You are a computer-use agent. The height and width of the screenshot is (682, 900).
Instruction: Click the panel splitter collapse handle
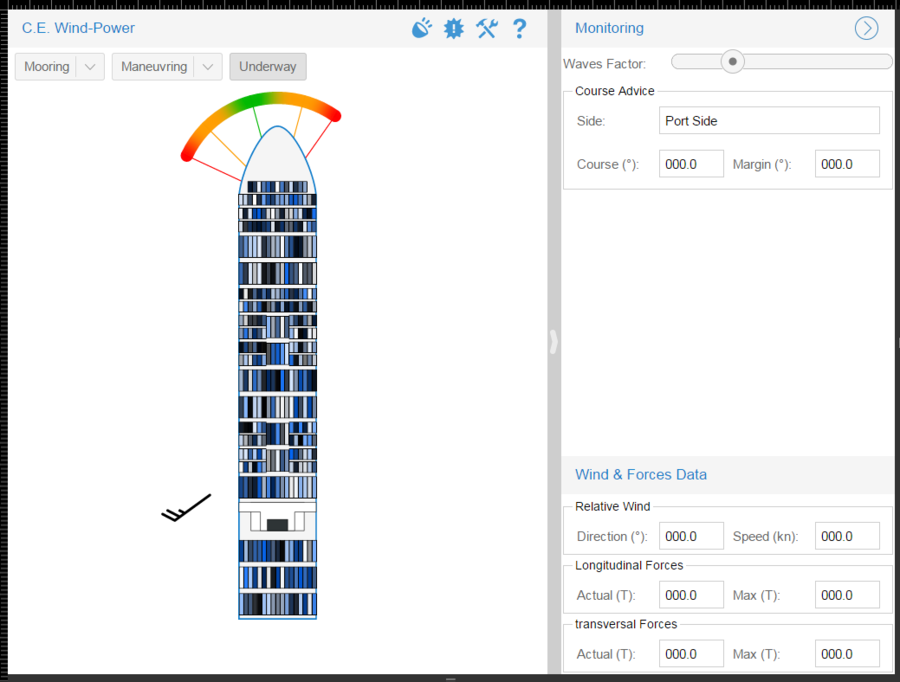553,342
